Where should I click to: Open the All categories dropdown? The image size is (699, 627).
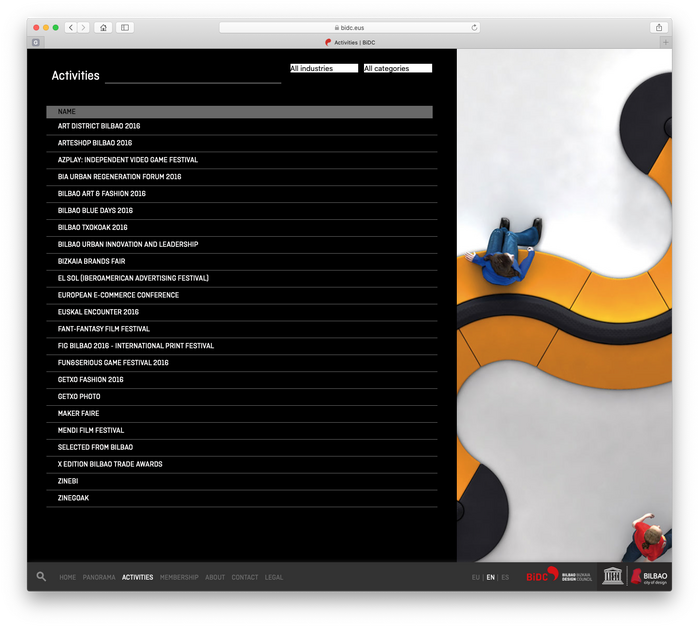click(398, 68)
